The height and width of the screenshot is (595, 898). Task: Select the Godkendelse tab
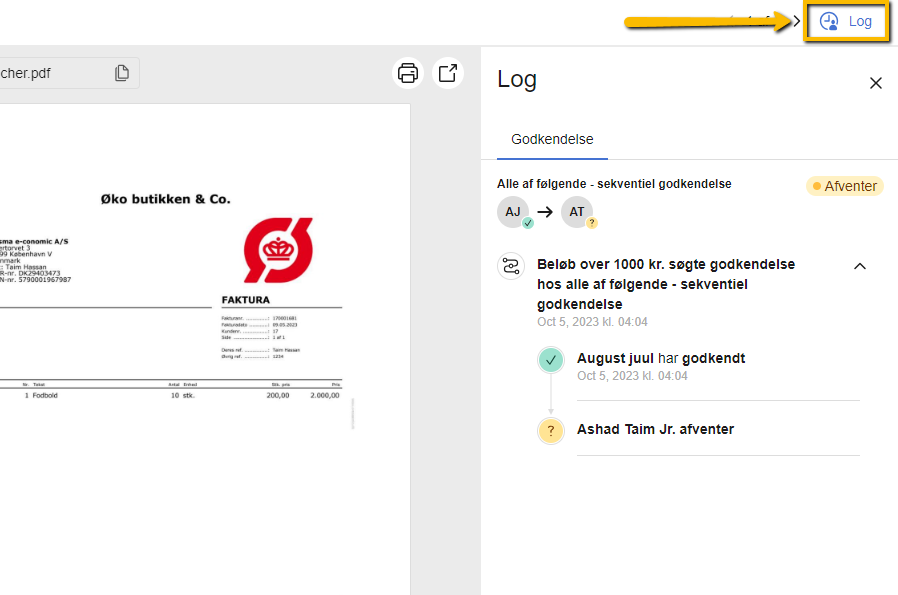(551, 141)
